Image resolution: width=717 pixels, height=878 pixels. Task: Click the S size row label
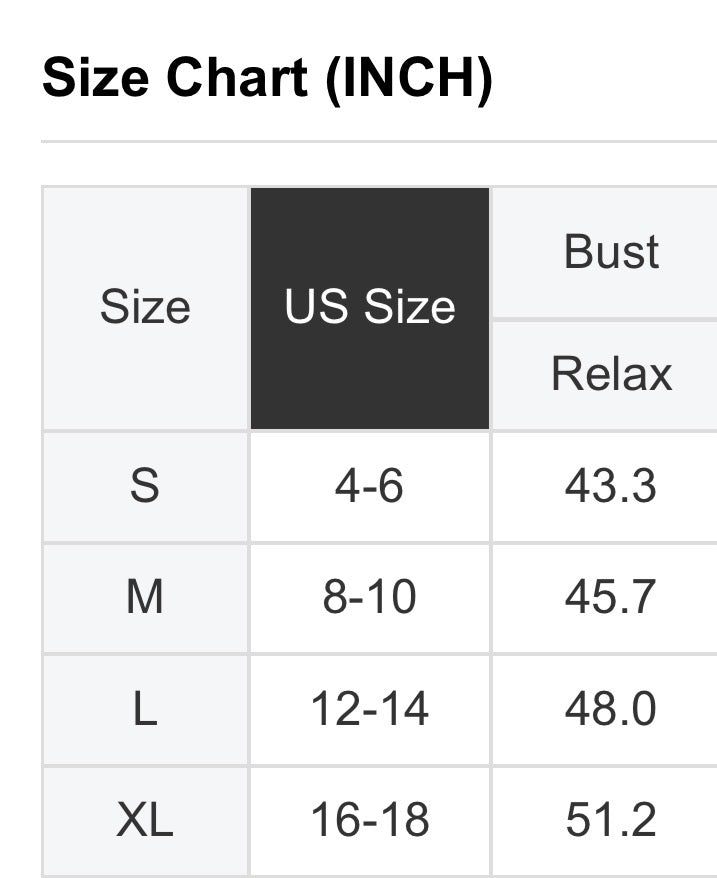point(145,487)
